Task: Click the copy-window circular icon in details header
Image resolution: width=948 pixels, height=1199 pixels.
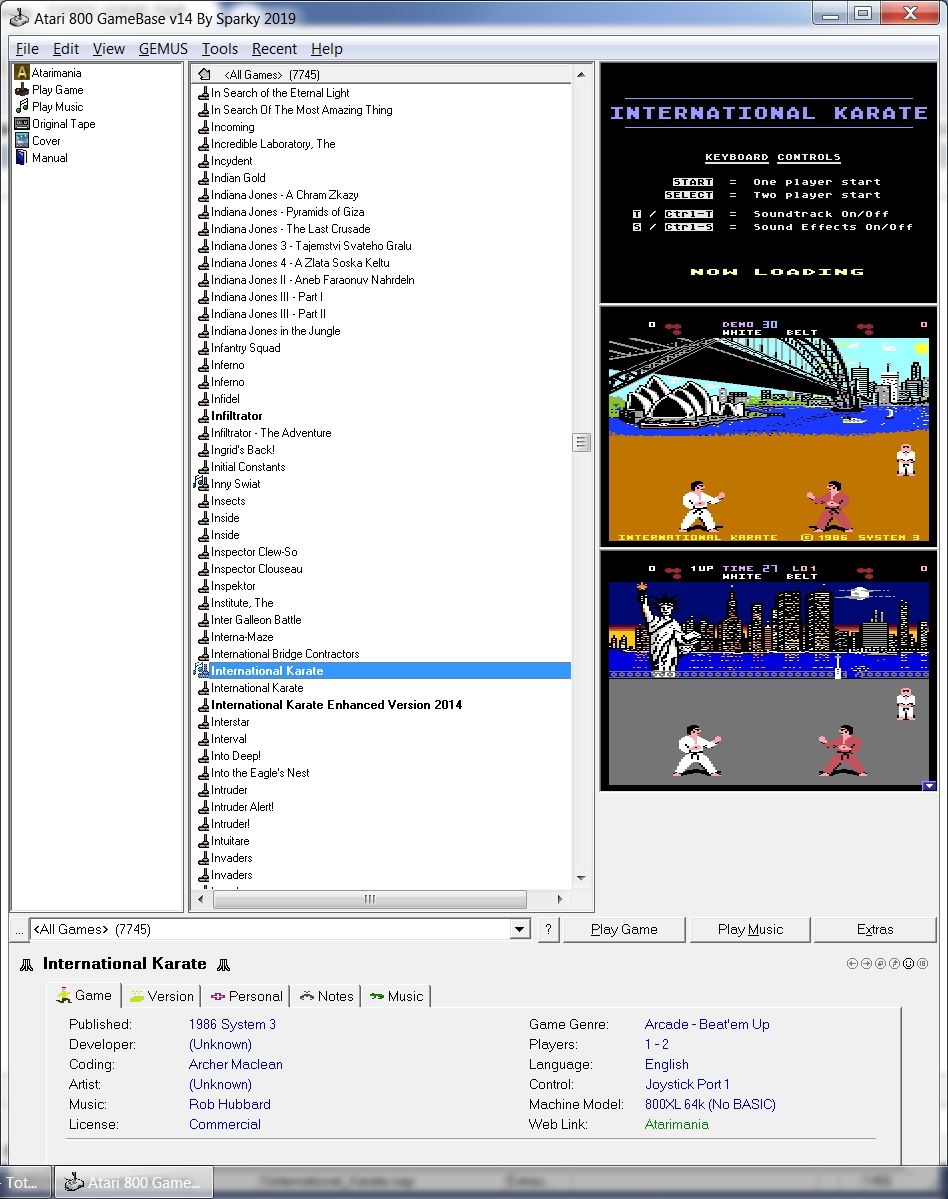Action: click(x=880, y=963)
